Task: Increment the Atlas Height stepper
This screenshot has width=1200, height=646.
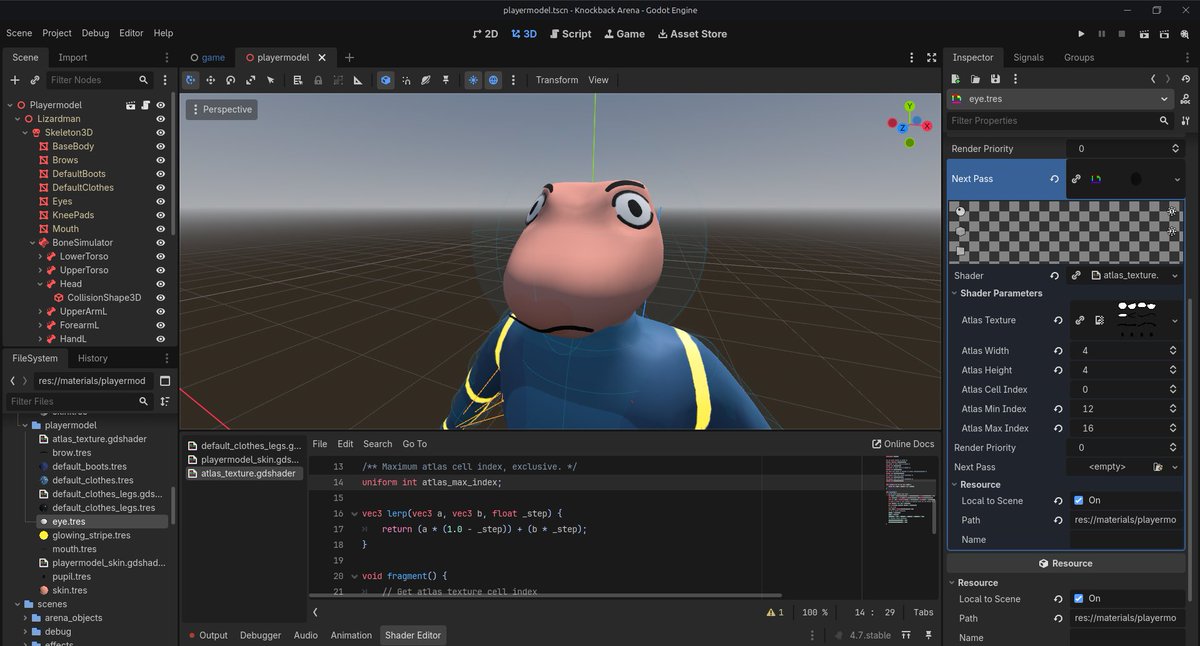Action: (x=1174, y=367)
